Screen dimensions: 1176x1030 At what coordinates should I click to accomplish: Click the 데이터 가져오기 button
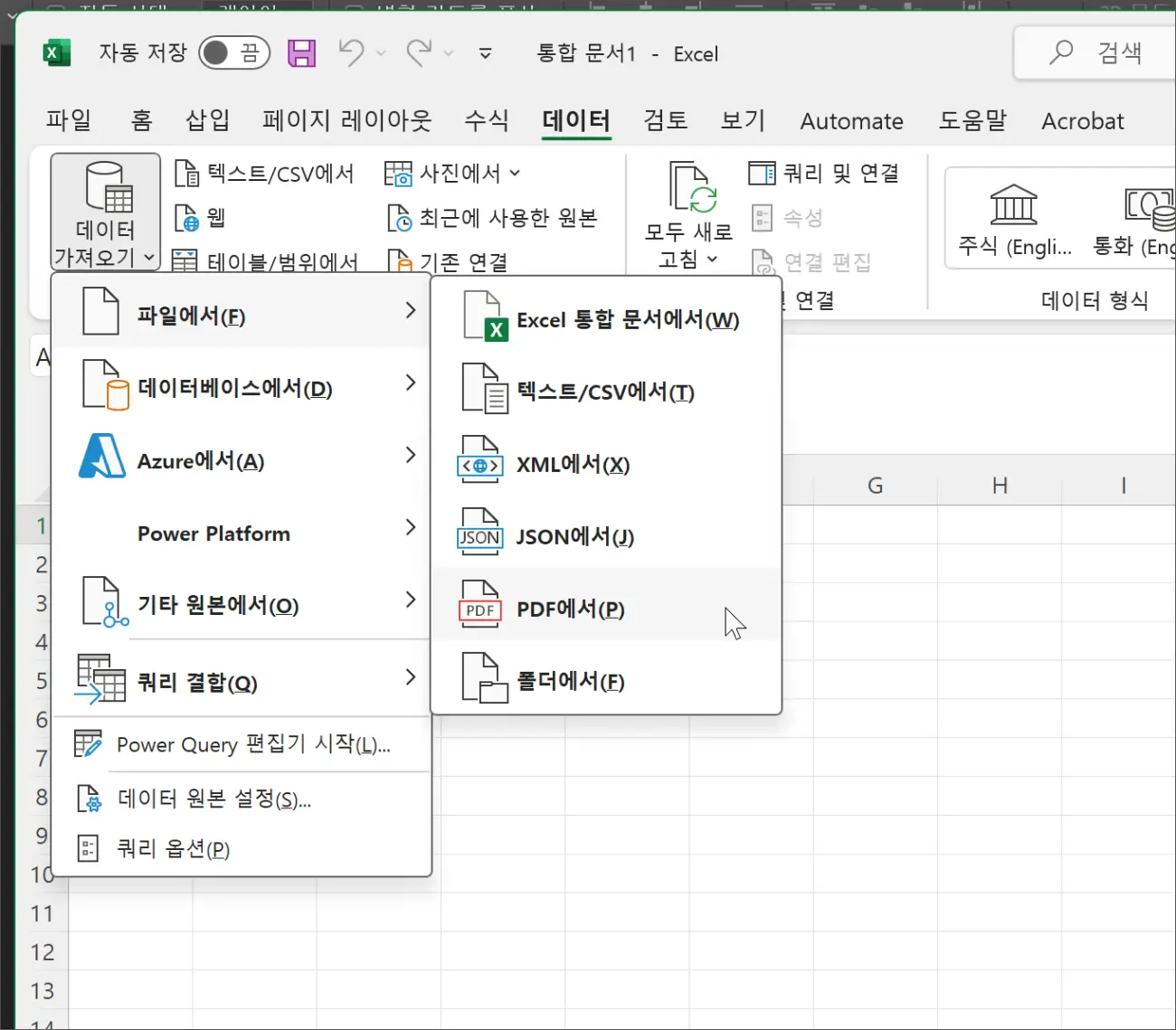tap(106, 212)
